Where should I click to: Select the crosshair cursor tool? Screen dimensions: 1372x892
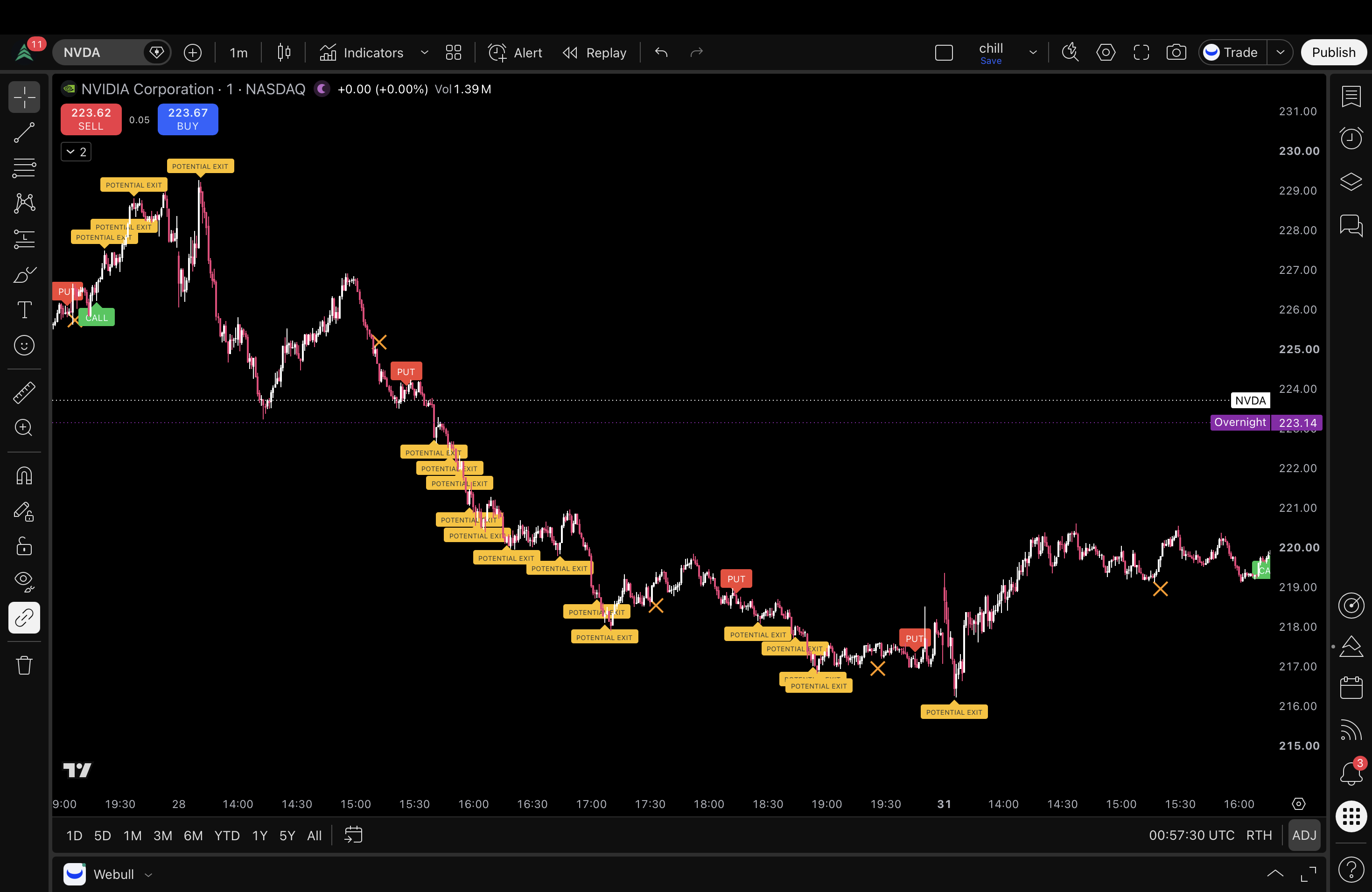click(24, 98)
